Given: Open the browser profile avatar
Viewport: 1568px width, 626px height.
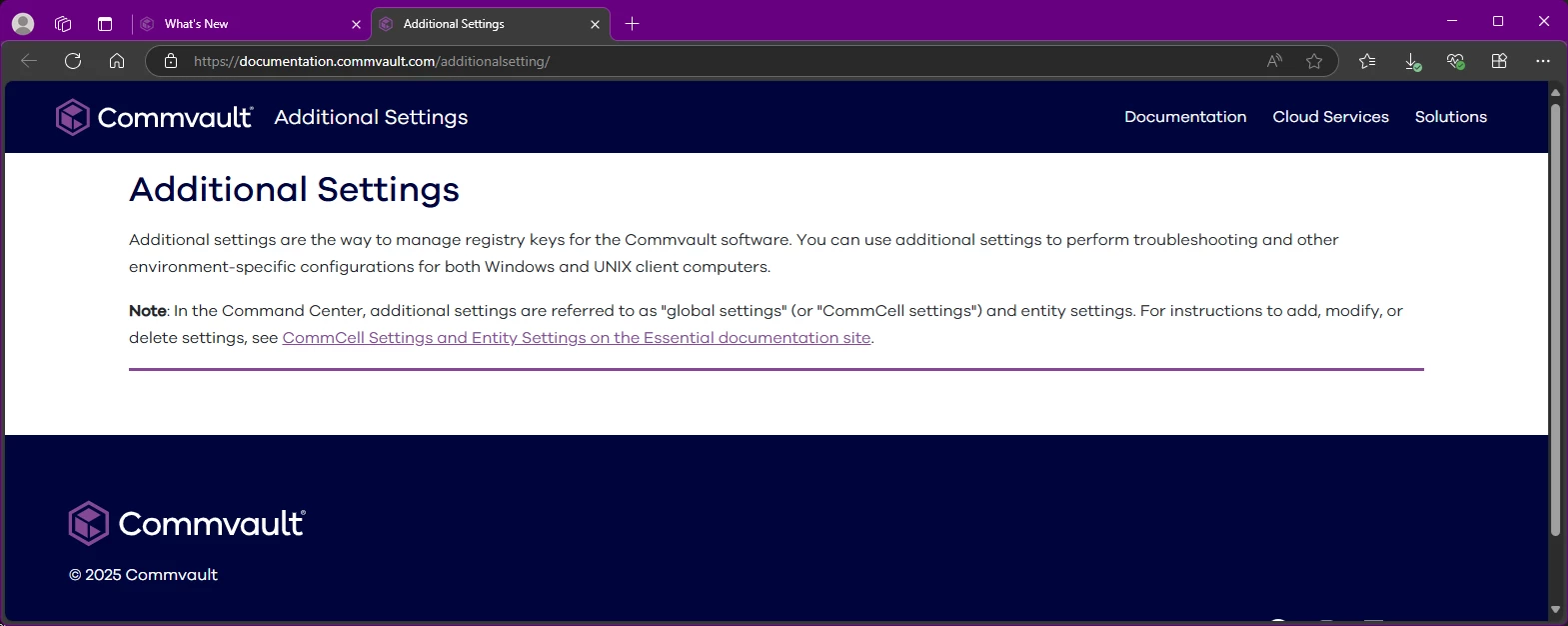Looking at the screenshot, I should 23,23.
